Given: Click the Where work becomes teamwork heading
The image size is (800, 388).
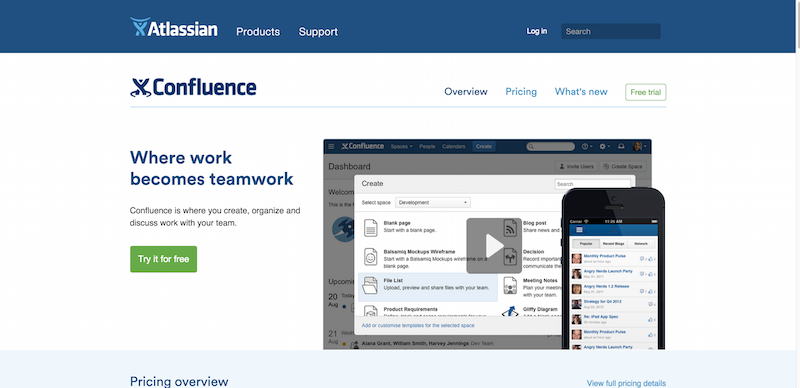Looking at the screenshot, I should pyautogui.click(x=212, y=168).
